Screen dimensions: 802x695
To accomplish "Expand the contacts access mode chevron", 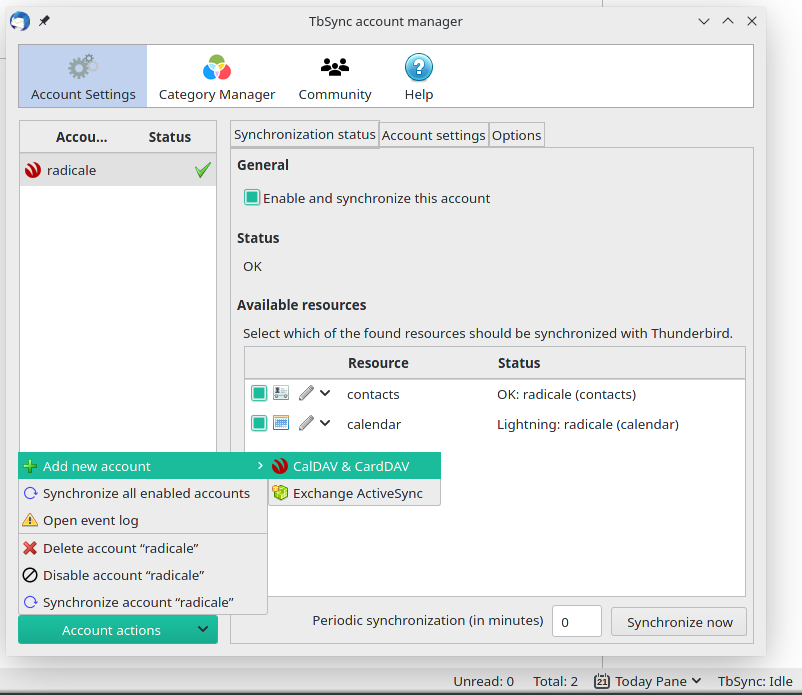I will pos(325,393).
